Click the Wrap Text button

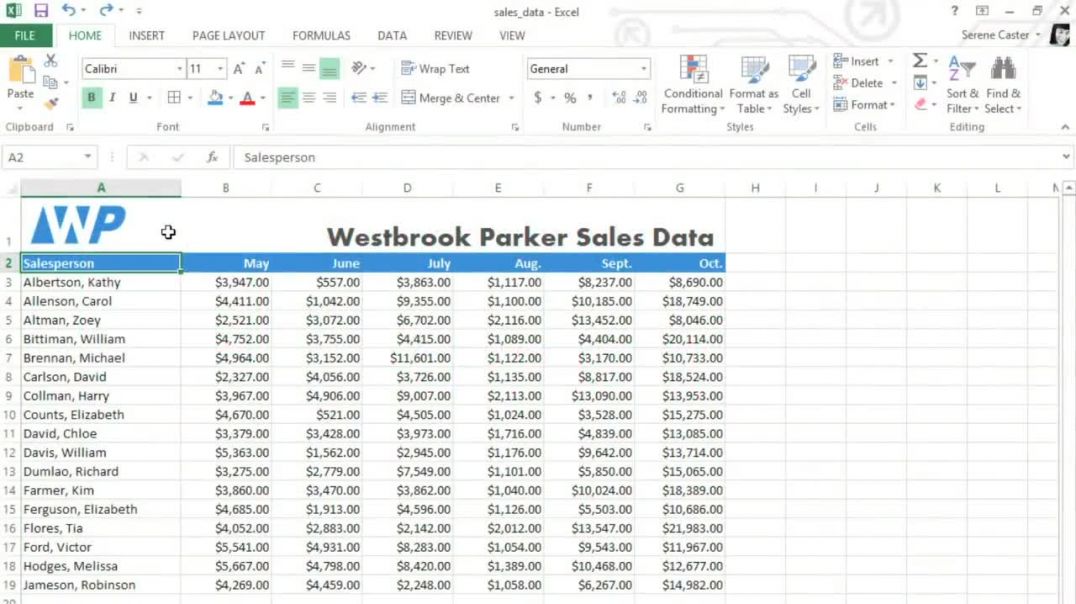pos(435,69)
